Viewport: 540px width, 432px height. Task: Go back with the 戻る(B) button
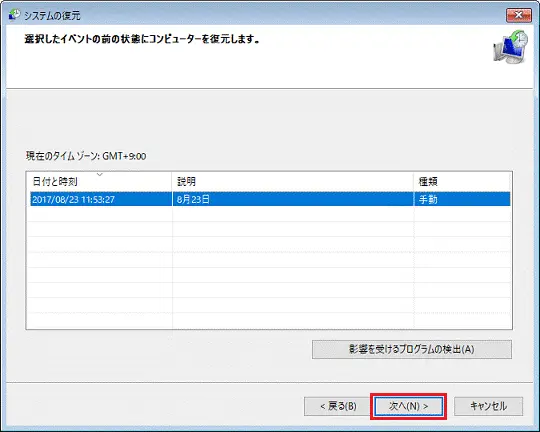tap(338, 407)
